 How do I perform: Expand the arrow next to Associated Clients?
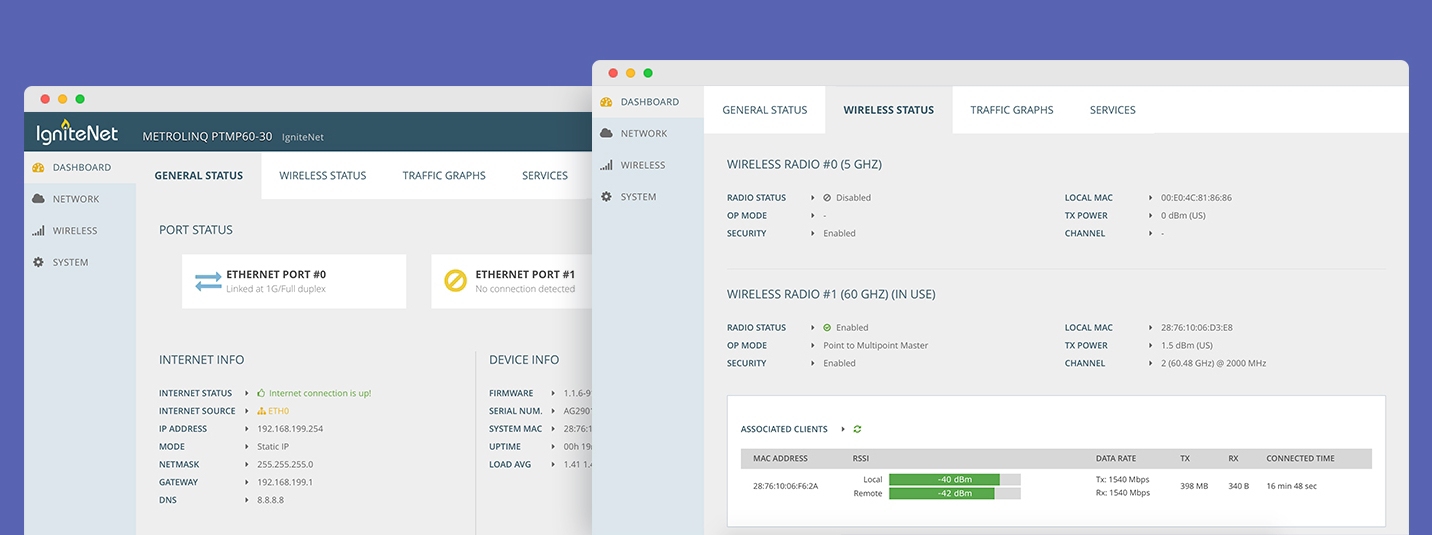tap(843, 429)
